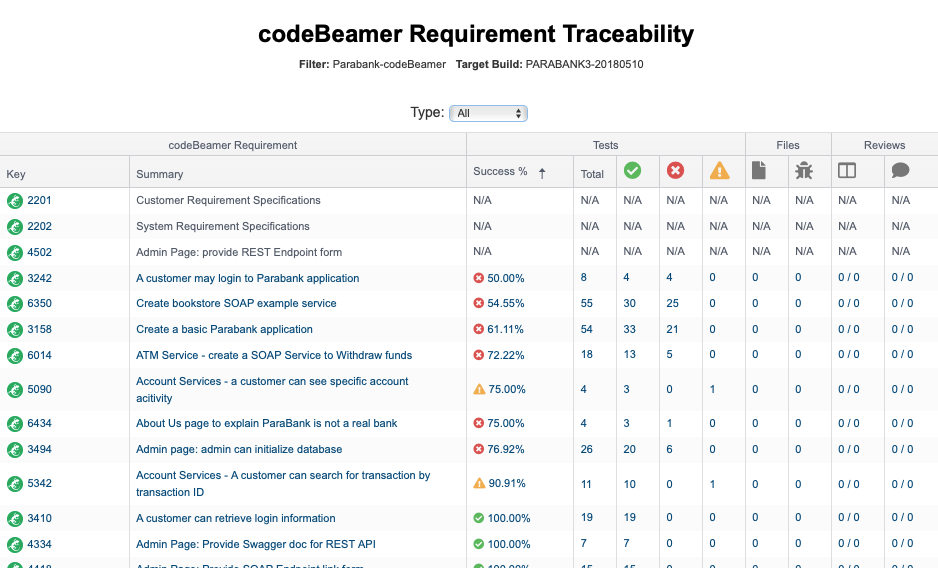Click passed count 13 for requirement 6014
938x568 pixels.
pos(630,354)
